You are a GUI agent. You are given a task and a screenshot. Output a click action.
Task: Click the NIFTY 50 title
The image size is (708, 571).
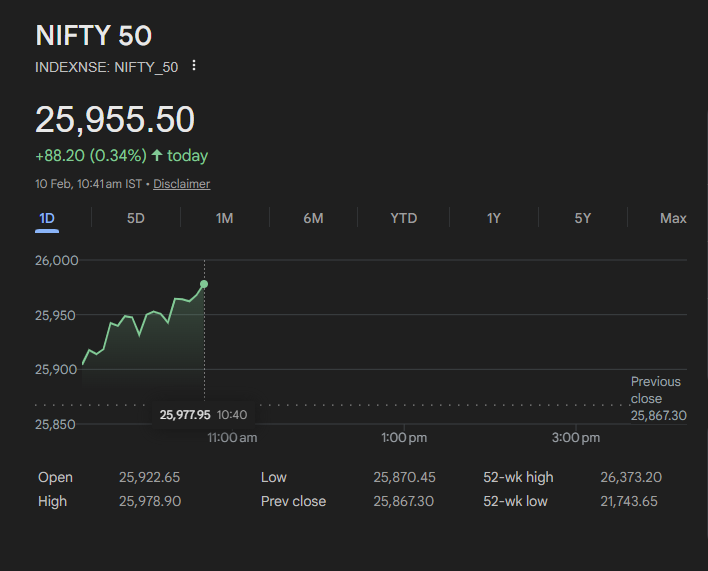94,36
